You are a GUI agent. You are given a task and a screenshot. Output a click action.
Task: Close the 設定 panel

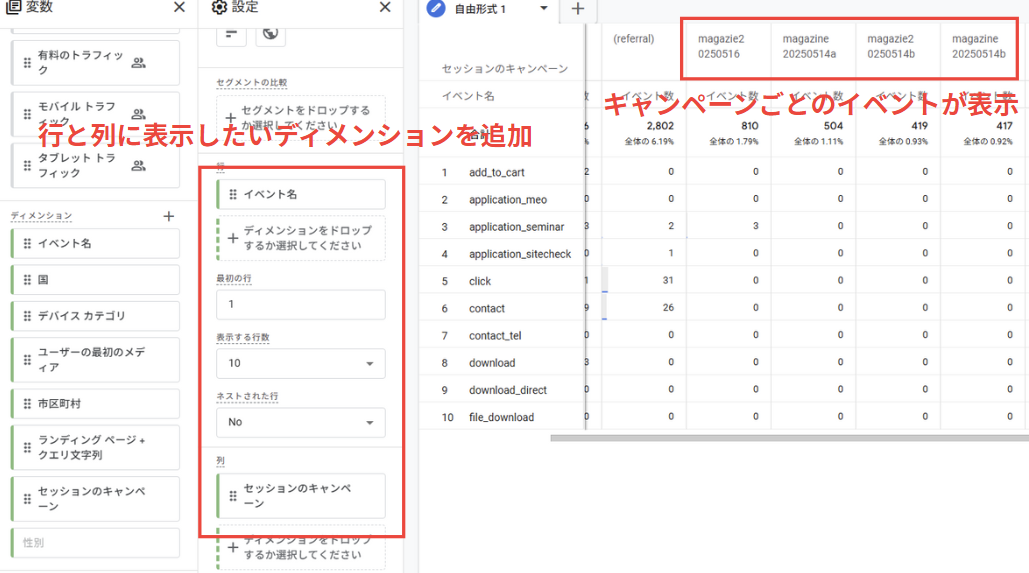pyautogui.click(x=385, y=7)
